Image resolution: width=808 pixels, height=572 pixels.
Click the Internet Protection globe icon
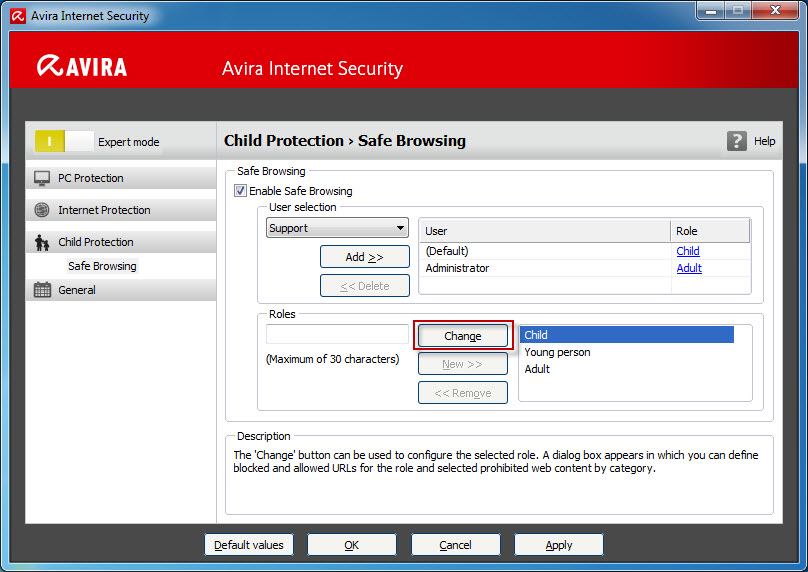coord(42,210)
